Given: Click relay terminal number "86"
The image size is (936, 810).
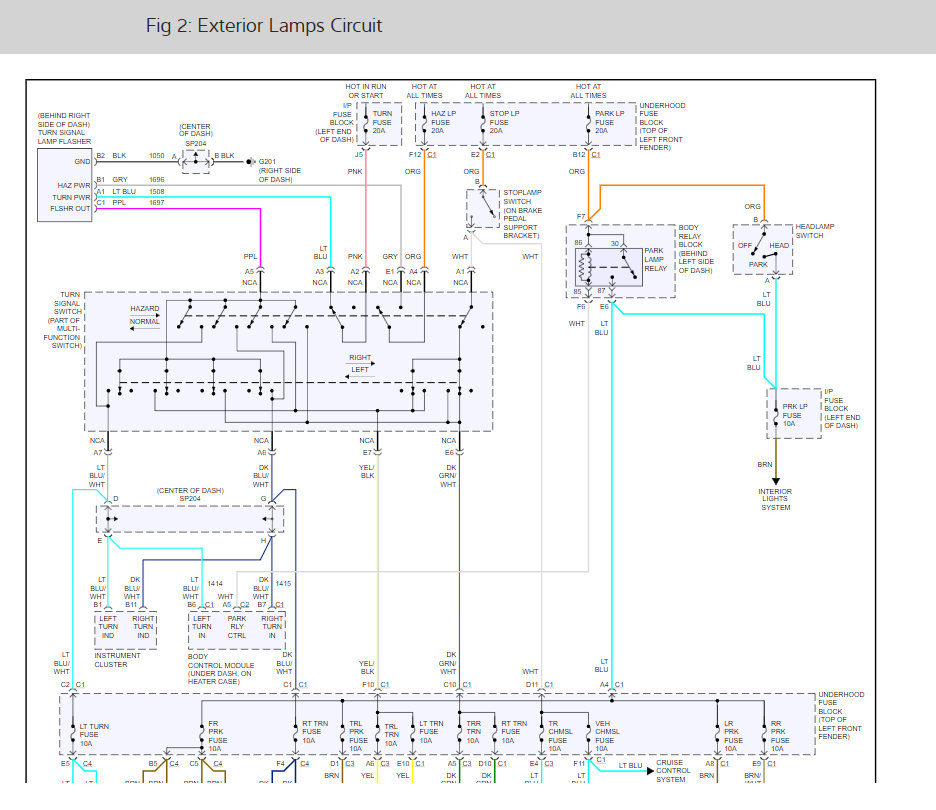Looking at the screenshot, I should [578, 243].
